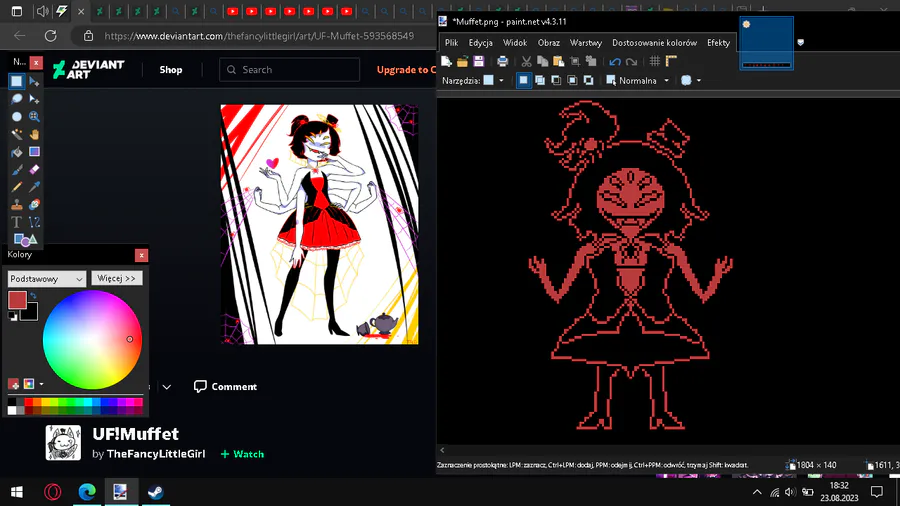
Task: Expand the image list arrow beside thumbnail
Action: click(801, 42)
